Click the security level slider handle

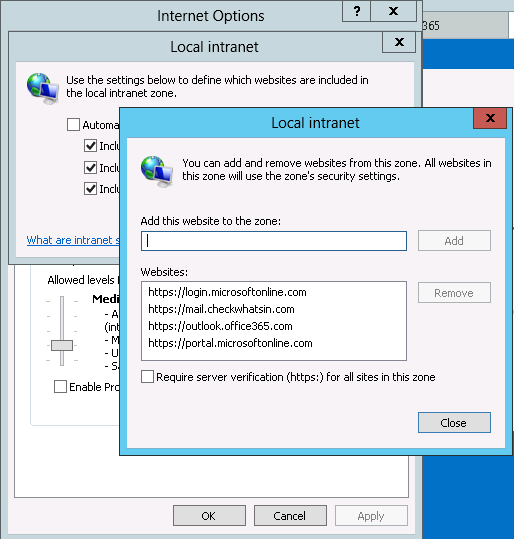click(62, 345)
